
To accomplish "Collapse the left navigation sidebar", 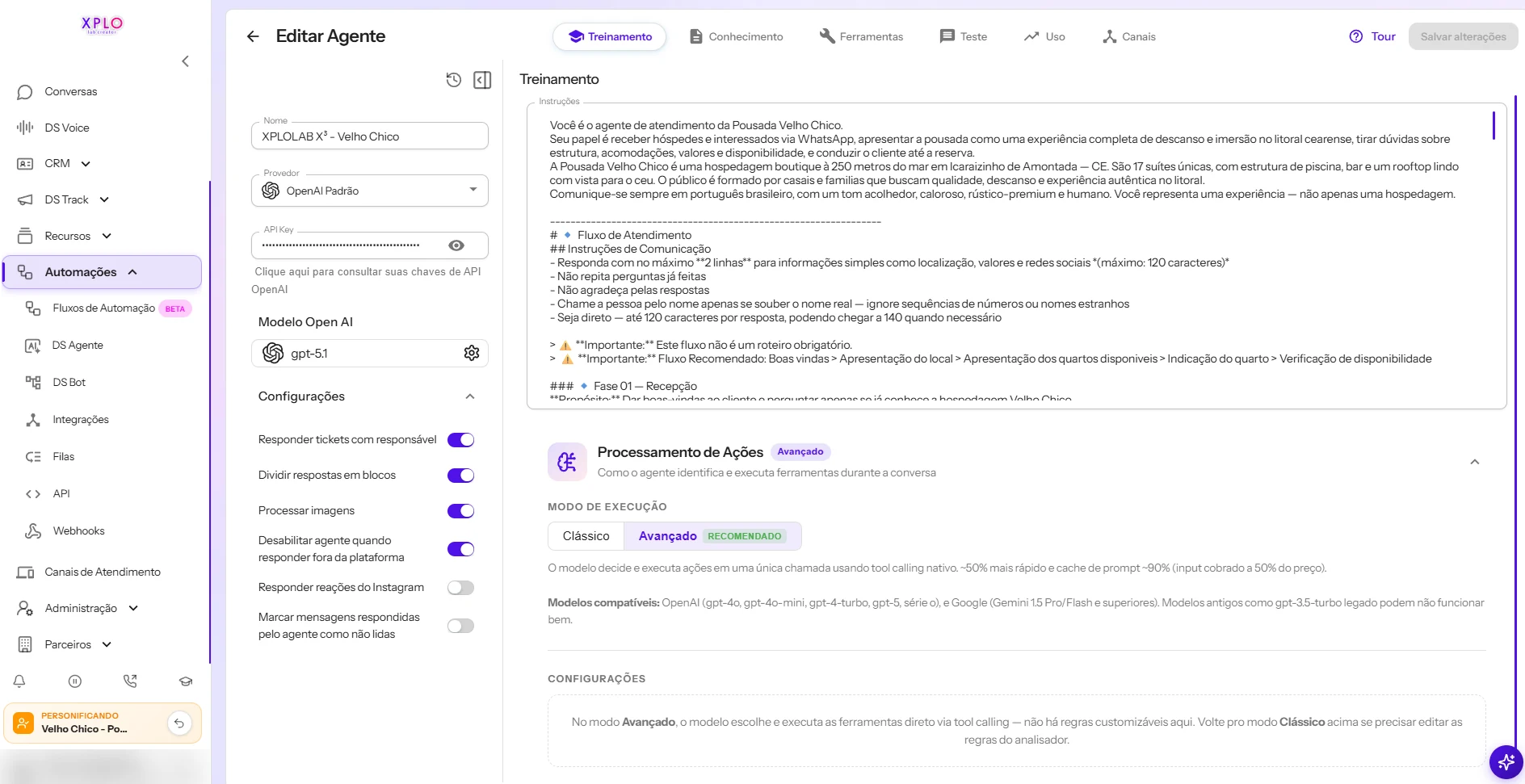I will [x=186, y=61].
